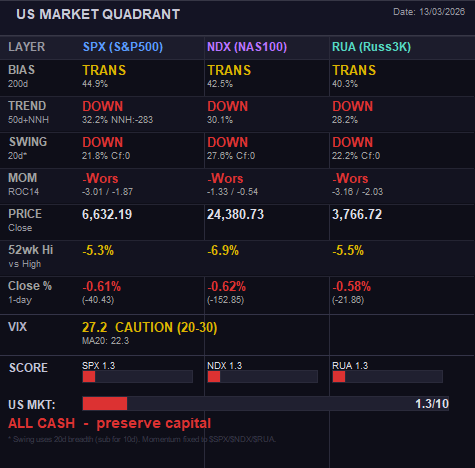Select the MOM ROC14 row label
Screen dimensions: 475x468
(x=23, y=184)
